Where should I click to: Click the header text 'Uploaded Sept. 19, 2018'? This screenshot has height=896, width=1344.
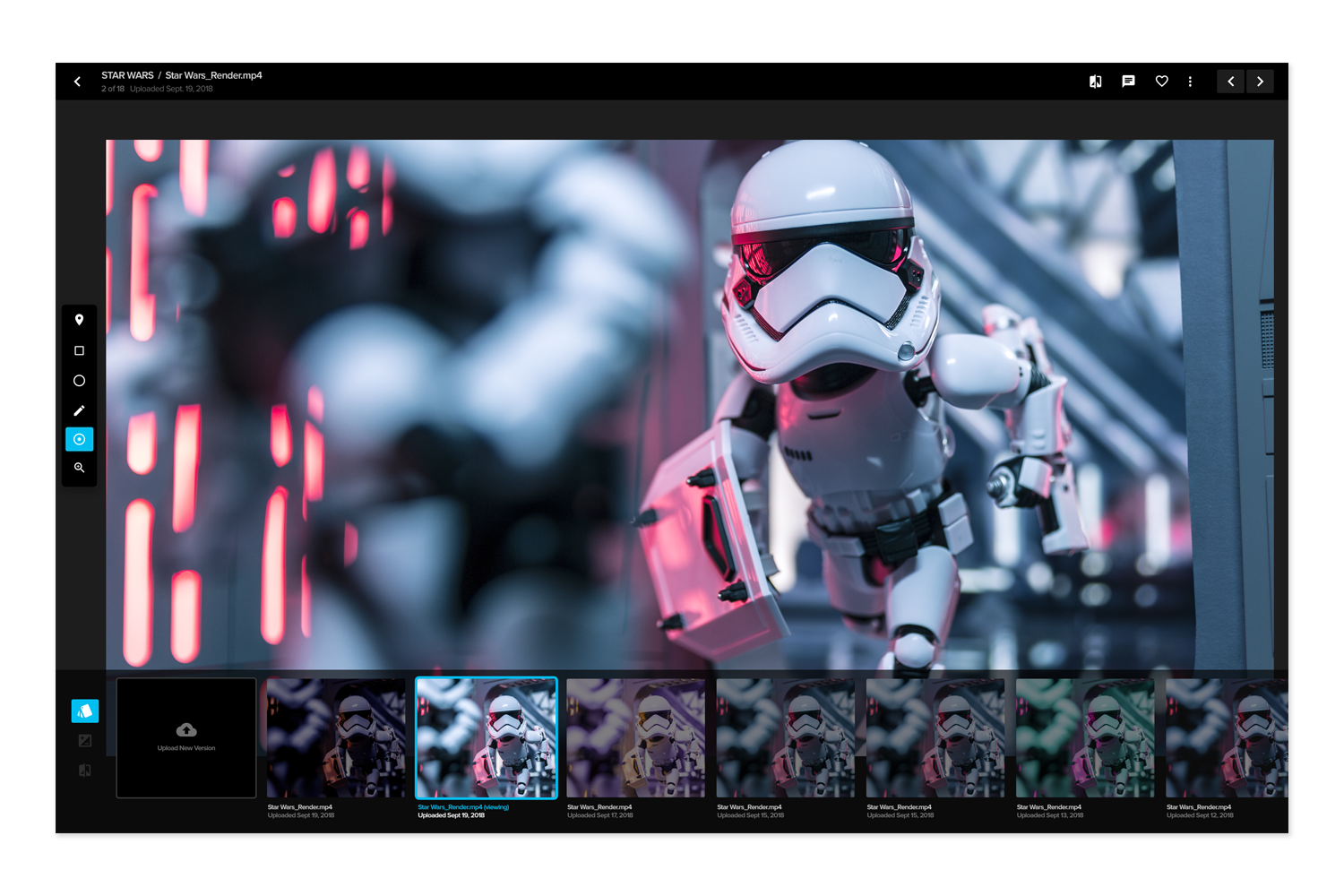pyautogui.click(x=171, y=89)
